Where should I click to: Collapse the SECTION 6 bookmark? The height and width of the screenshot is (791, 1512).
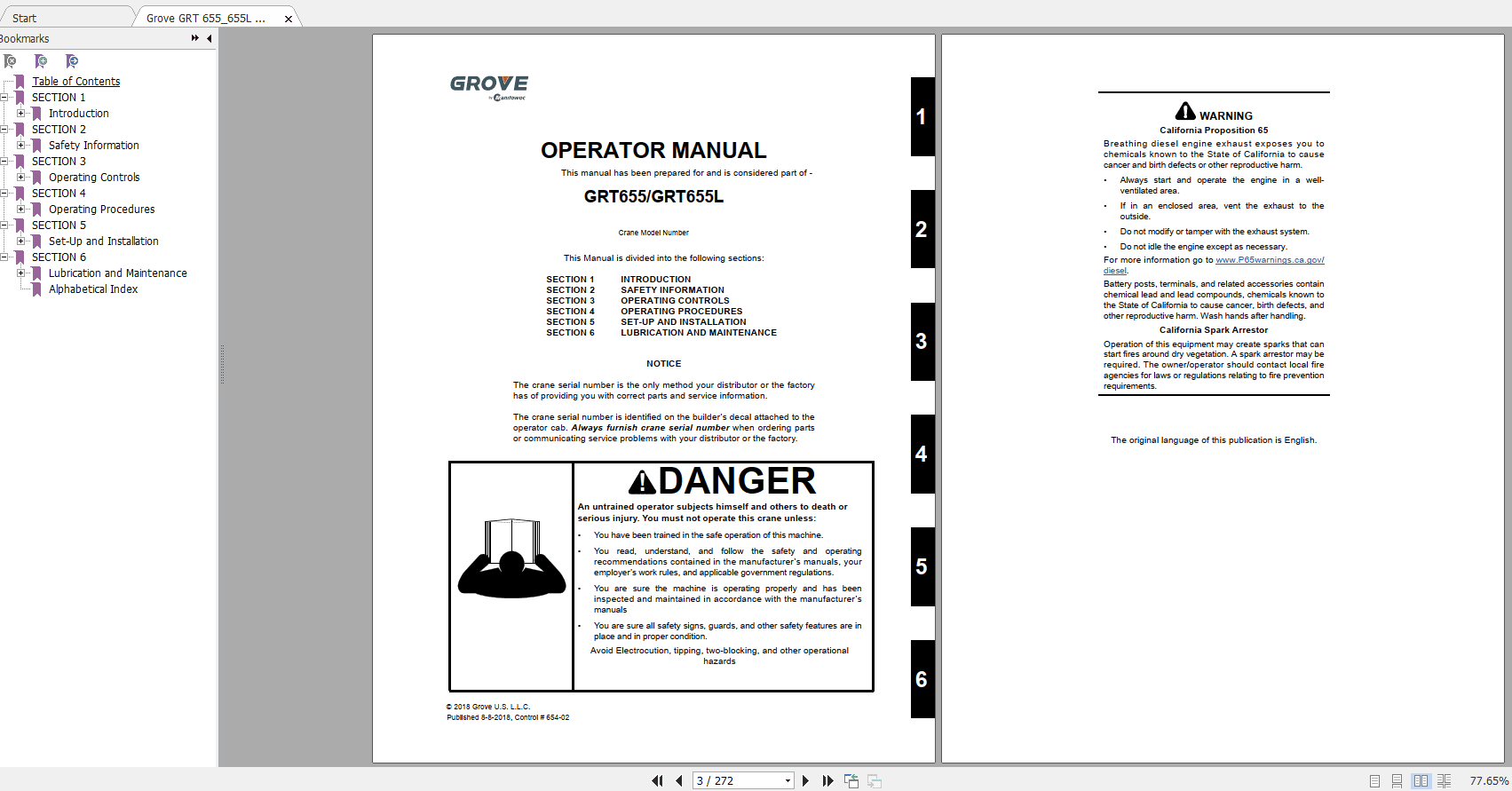click(x=4, y=257)
